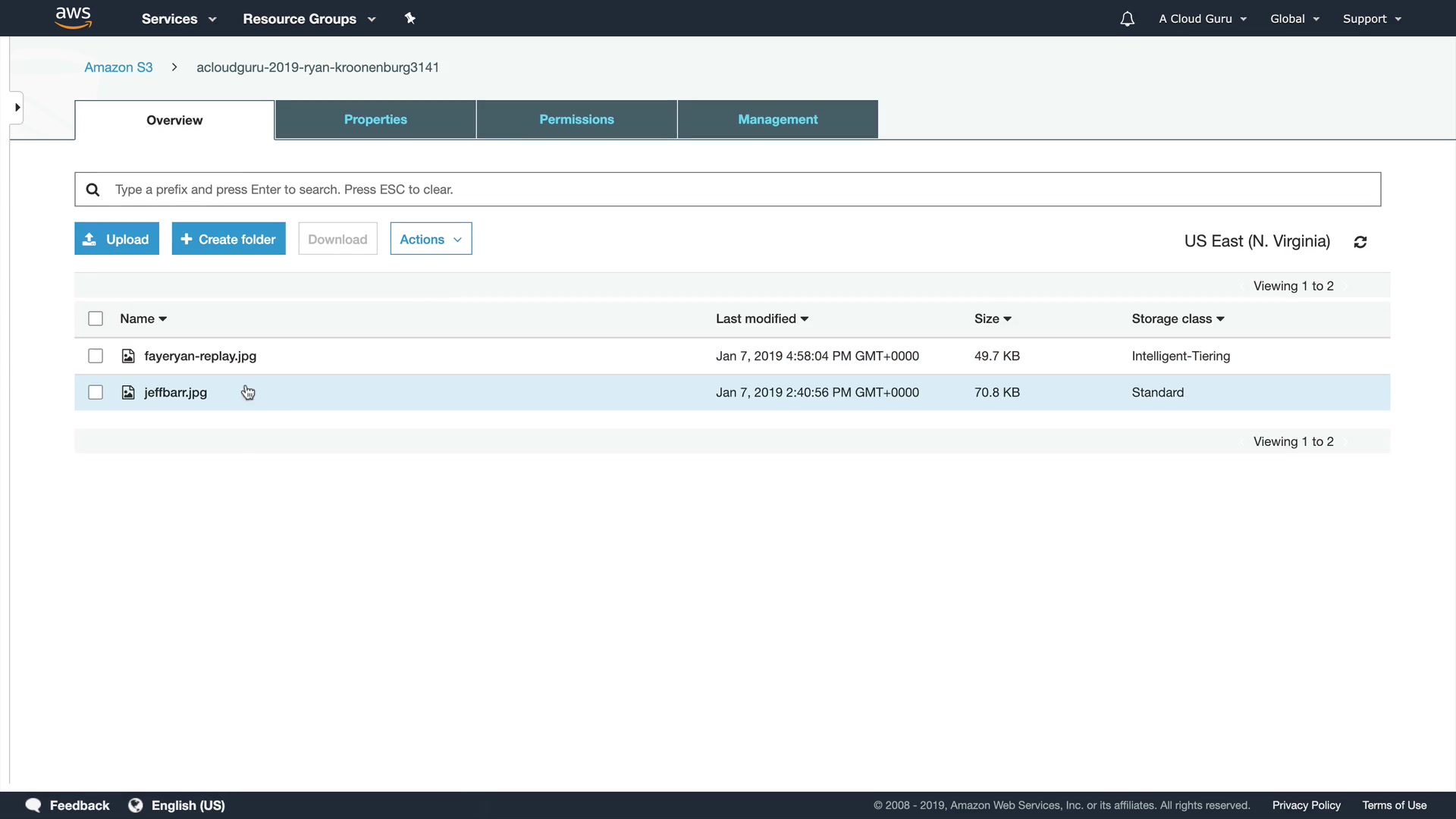The image size is (1456, 819).
Task: Click the image file icon for fayeryan-replay.jpg
Action: (128, 356)
